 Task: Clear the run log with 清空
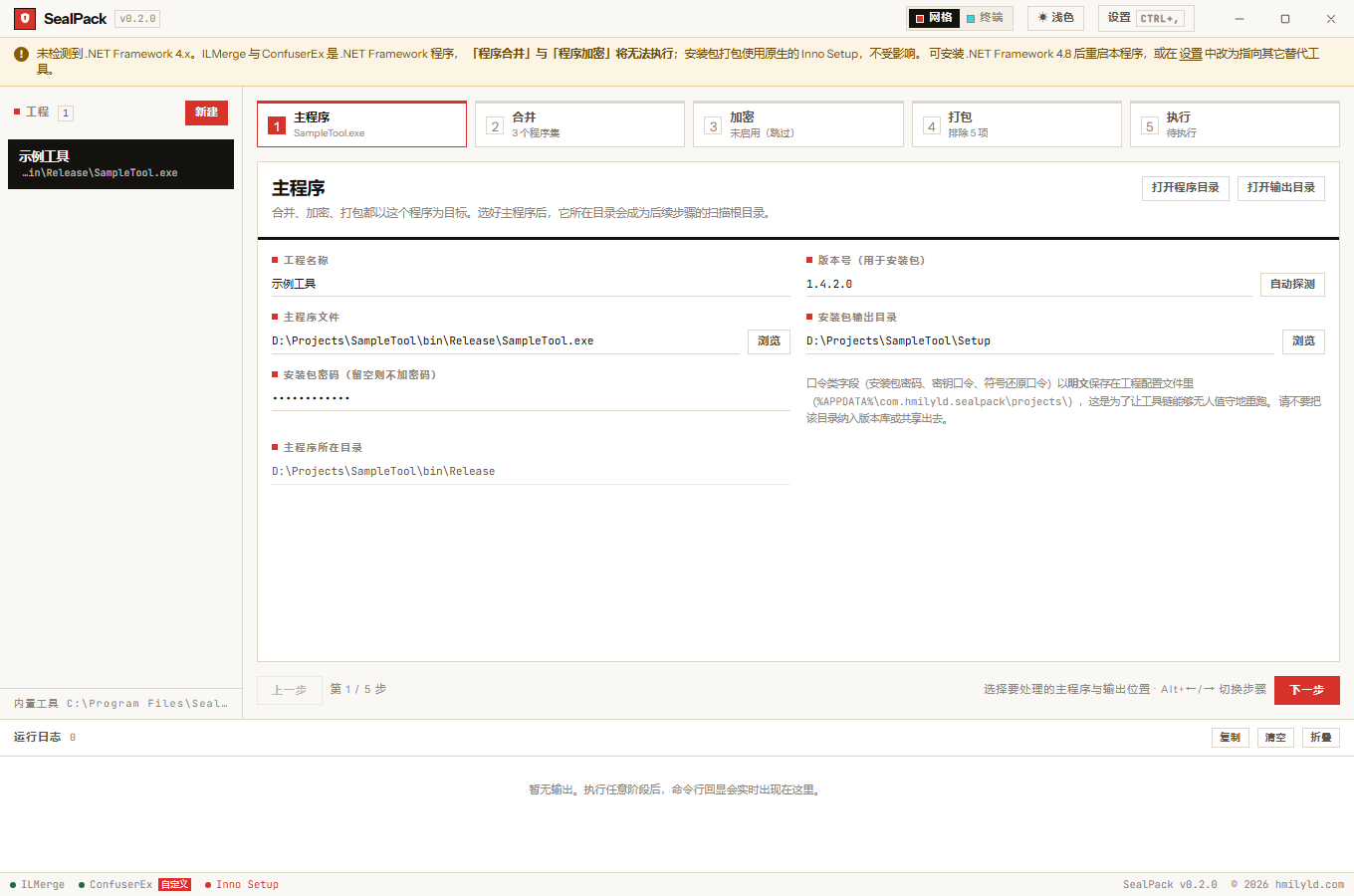point(1275,738)
